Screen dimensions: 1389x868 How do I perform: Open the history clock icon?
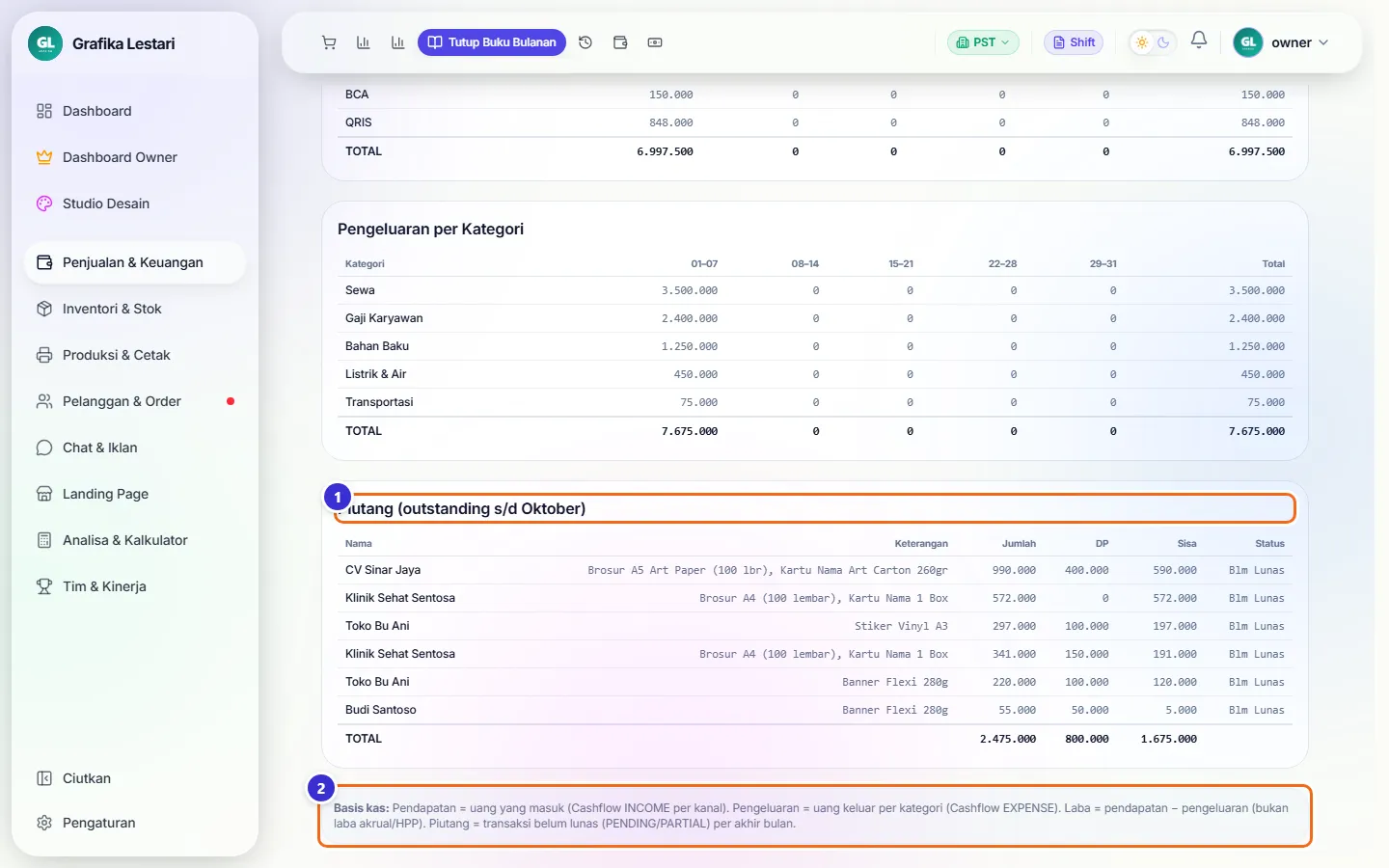tap(586, 42)
